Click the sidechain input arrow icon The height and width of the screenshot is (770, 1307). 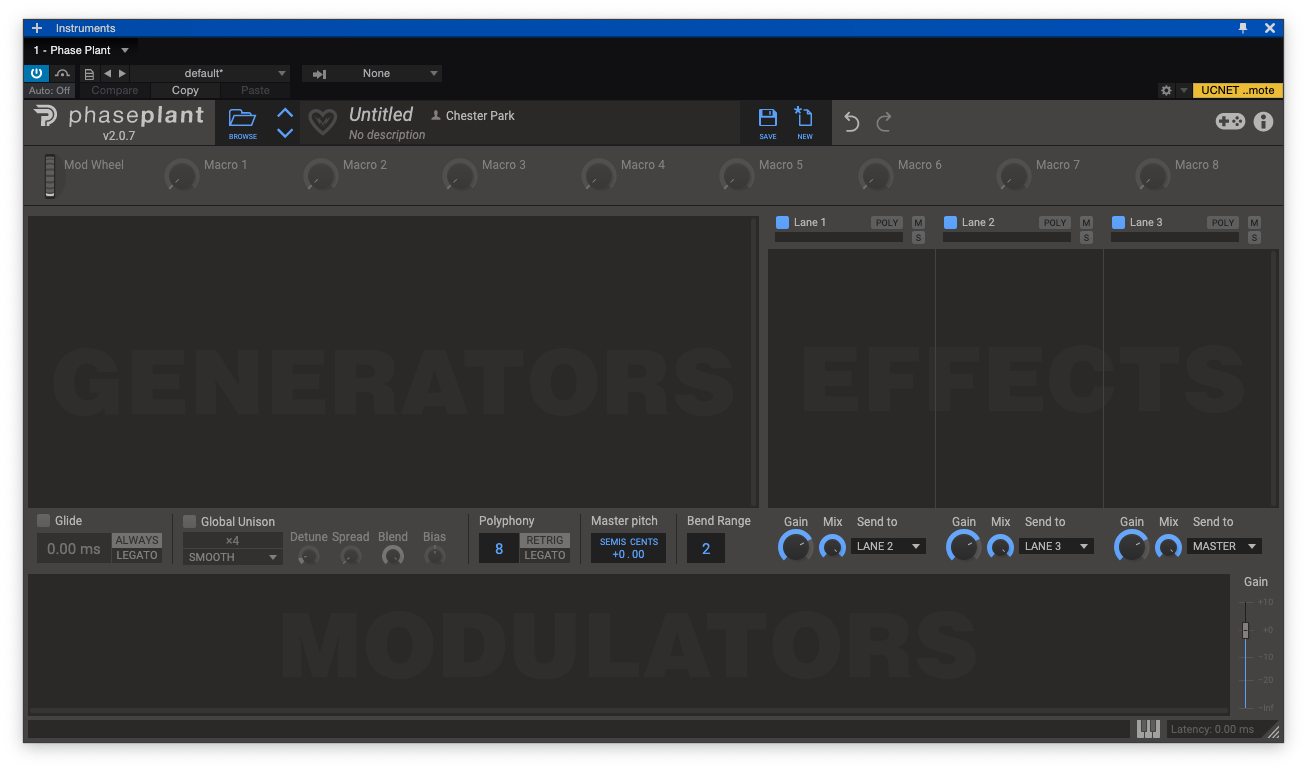pos(320,74)
